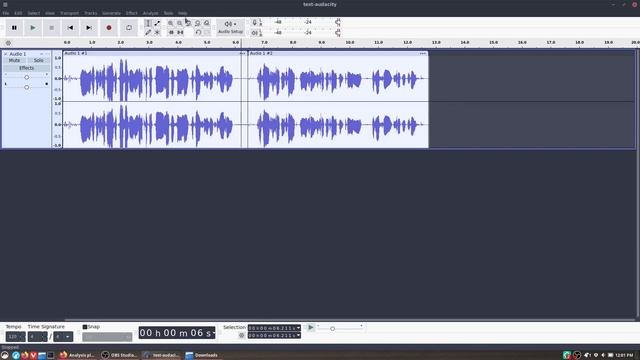Start playback with the green Play button

(x=33, y=28)
